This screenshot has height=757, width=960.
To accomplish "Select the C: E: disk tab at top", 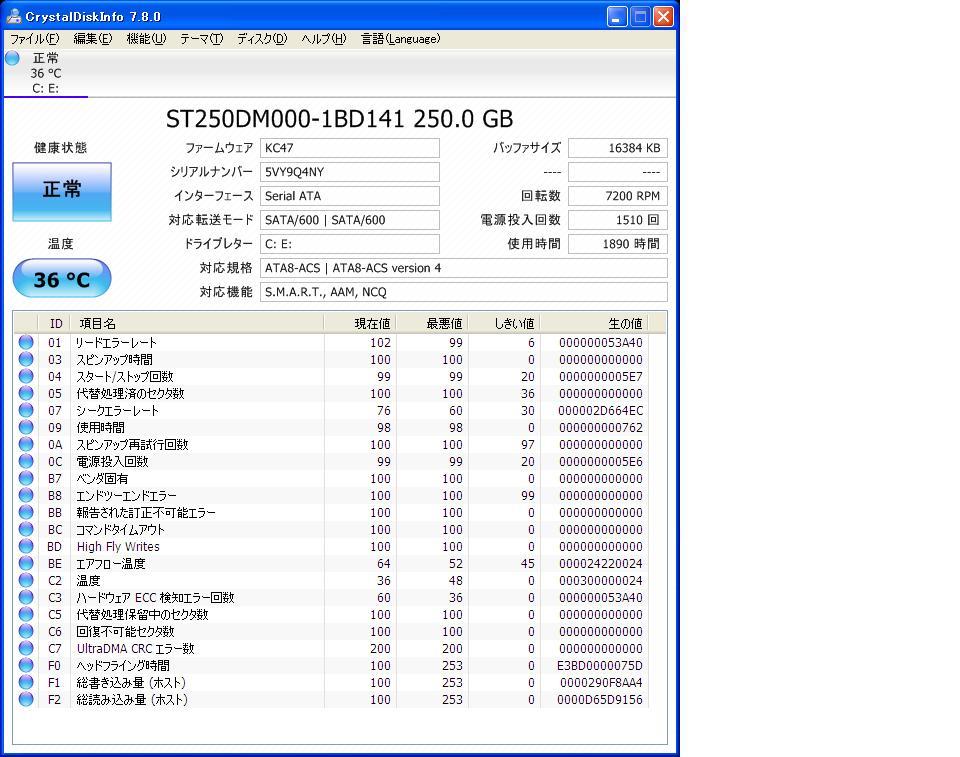I will [46, 73].
